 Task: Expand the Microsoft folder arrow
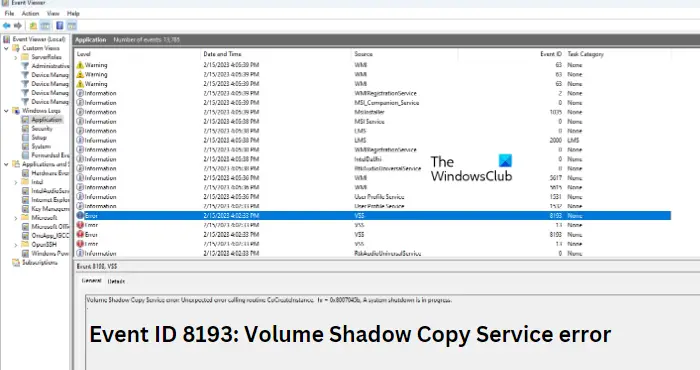16,218
